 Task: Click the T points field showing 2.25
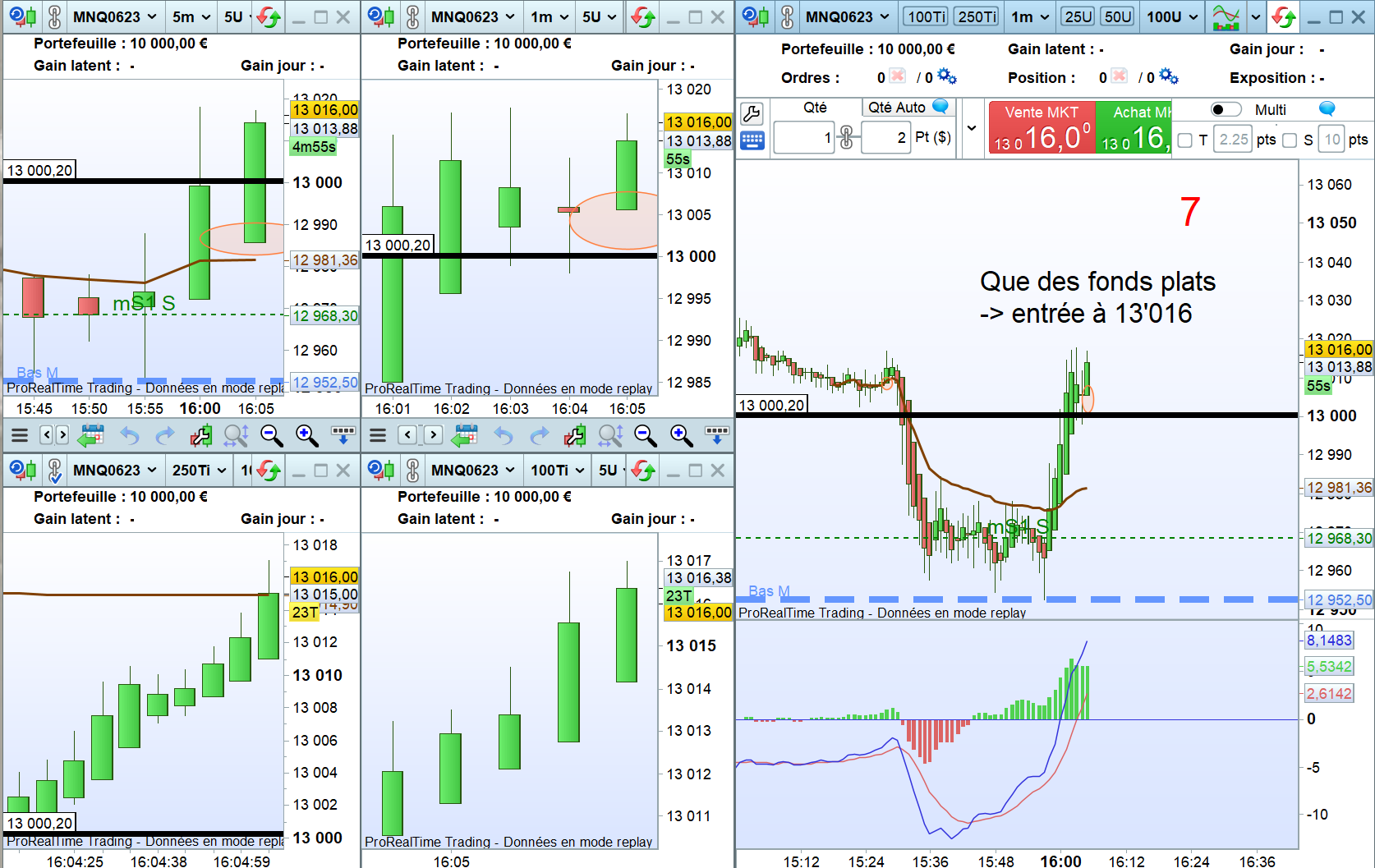[x=1233, y=140]
